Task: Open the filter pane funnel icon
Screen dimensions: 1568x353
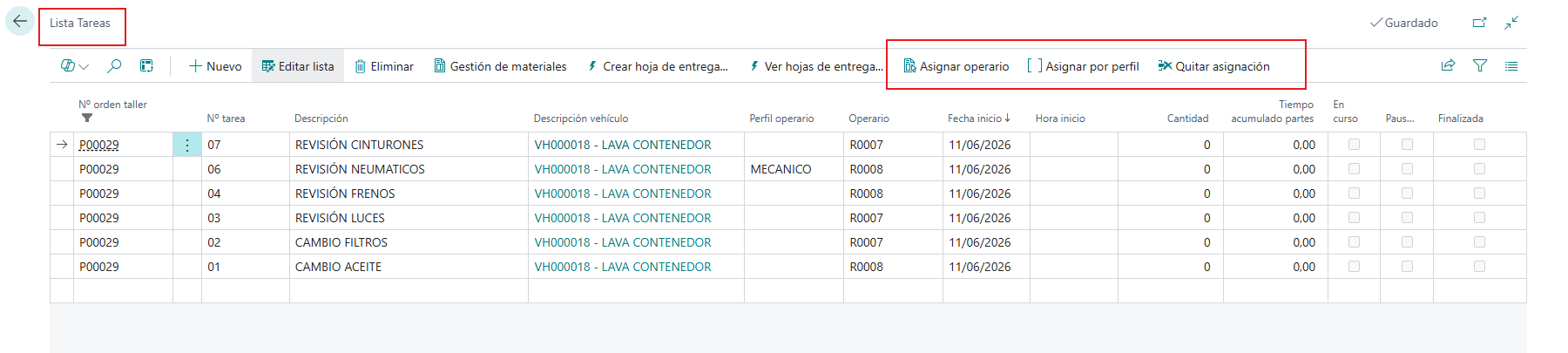Action: (x=1480, y=65)
